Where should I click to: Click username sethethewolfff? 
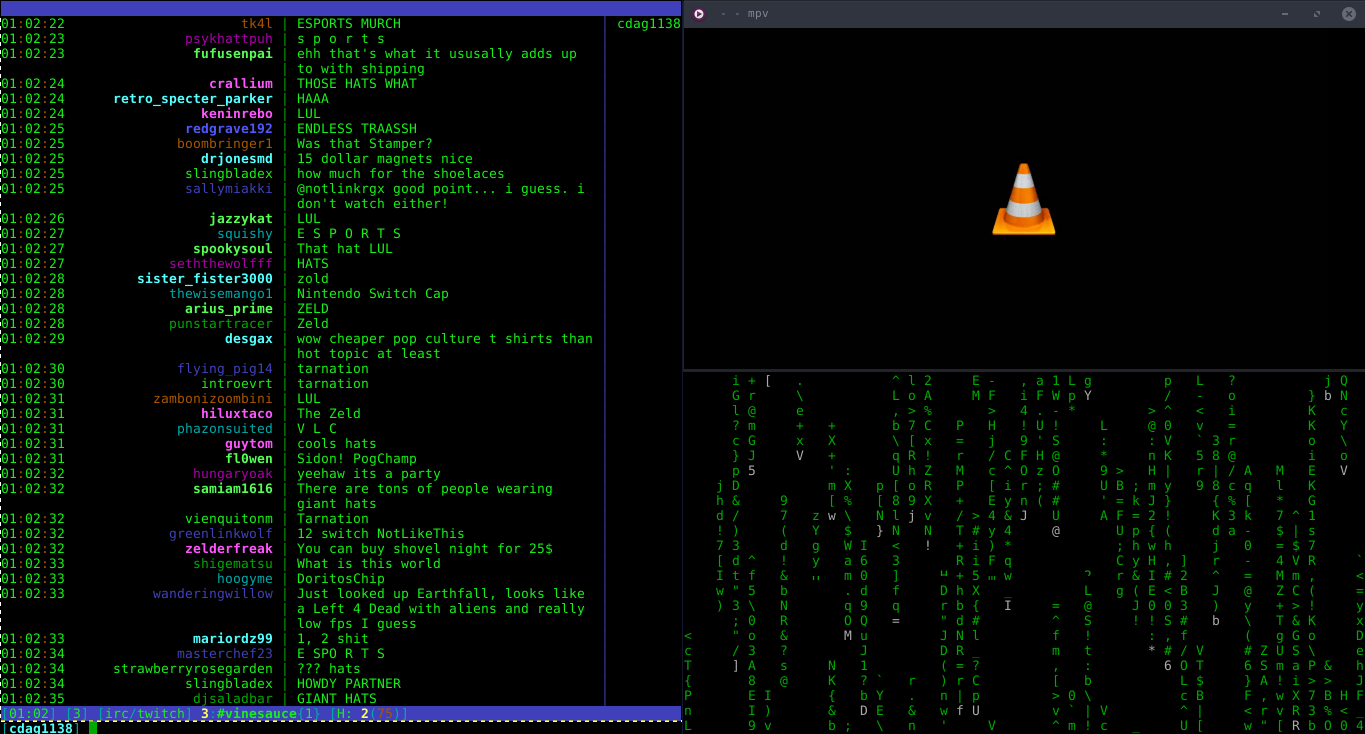coord(221,264)
